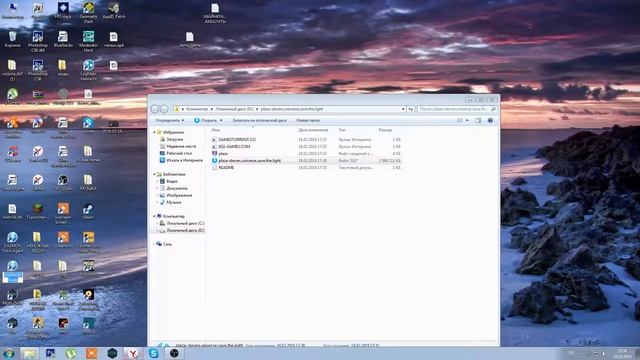The height and width of the screenshot is (360, 640).
Task: Open Skype from the taskbar
Action: [154, 353]
